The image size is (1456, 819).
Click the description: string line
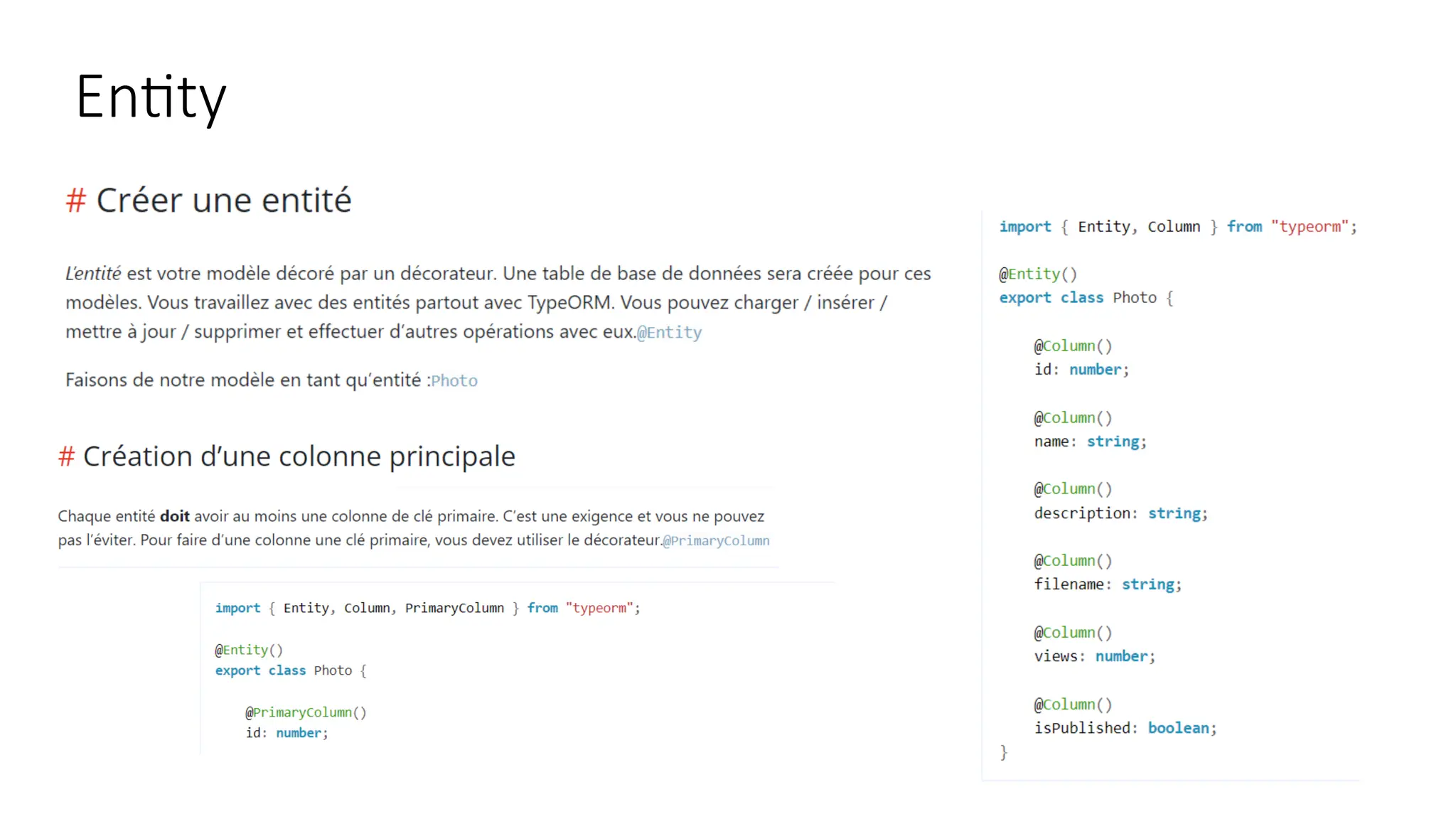coord(1120,513)
